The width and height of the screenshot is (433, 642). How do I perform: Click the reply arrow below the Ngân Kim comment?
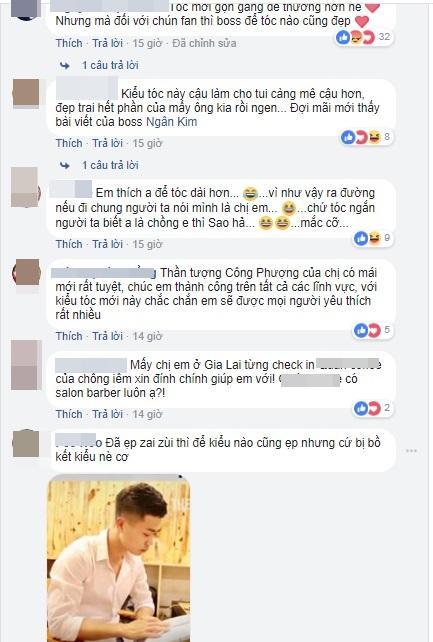pyautogui.click(x=65, y=165)
